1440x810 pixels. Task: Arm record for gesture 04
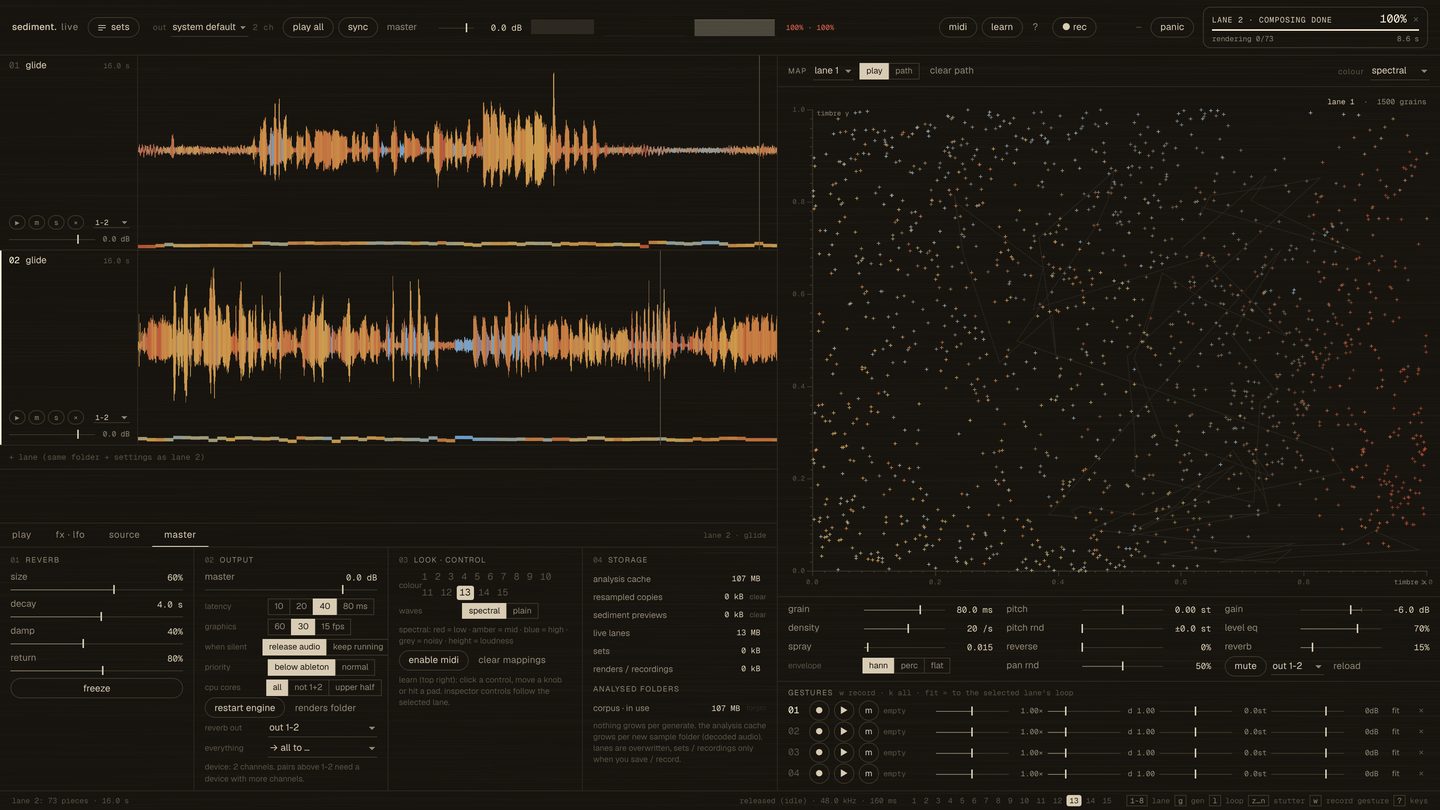tap(819, 773)
